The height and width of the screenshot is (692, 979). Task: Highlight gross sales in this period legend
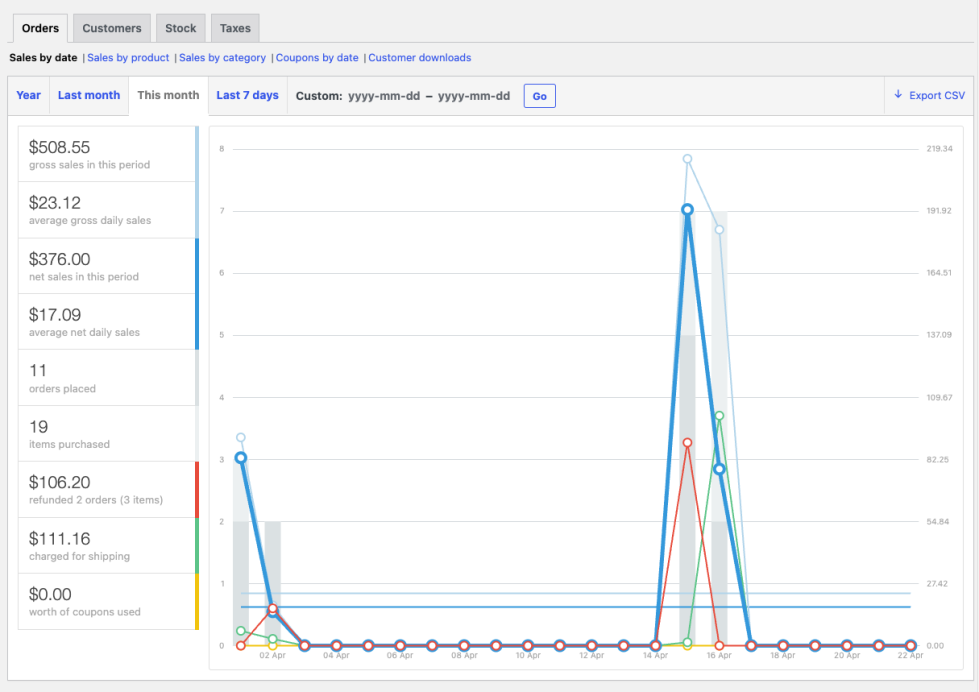[x=107, y=154]
